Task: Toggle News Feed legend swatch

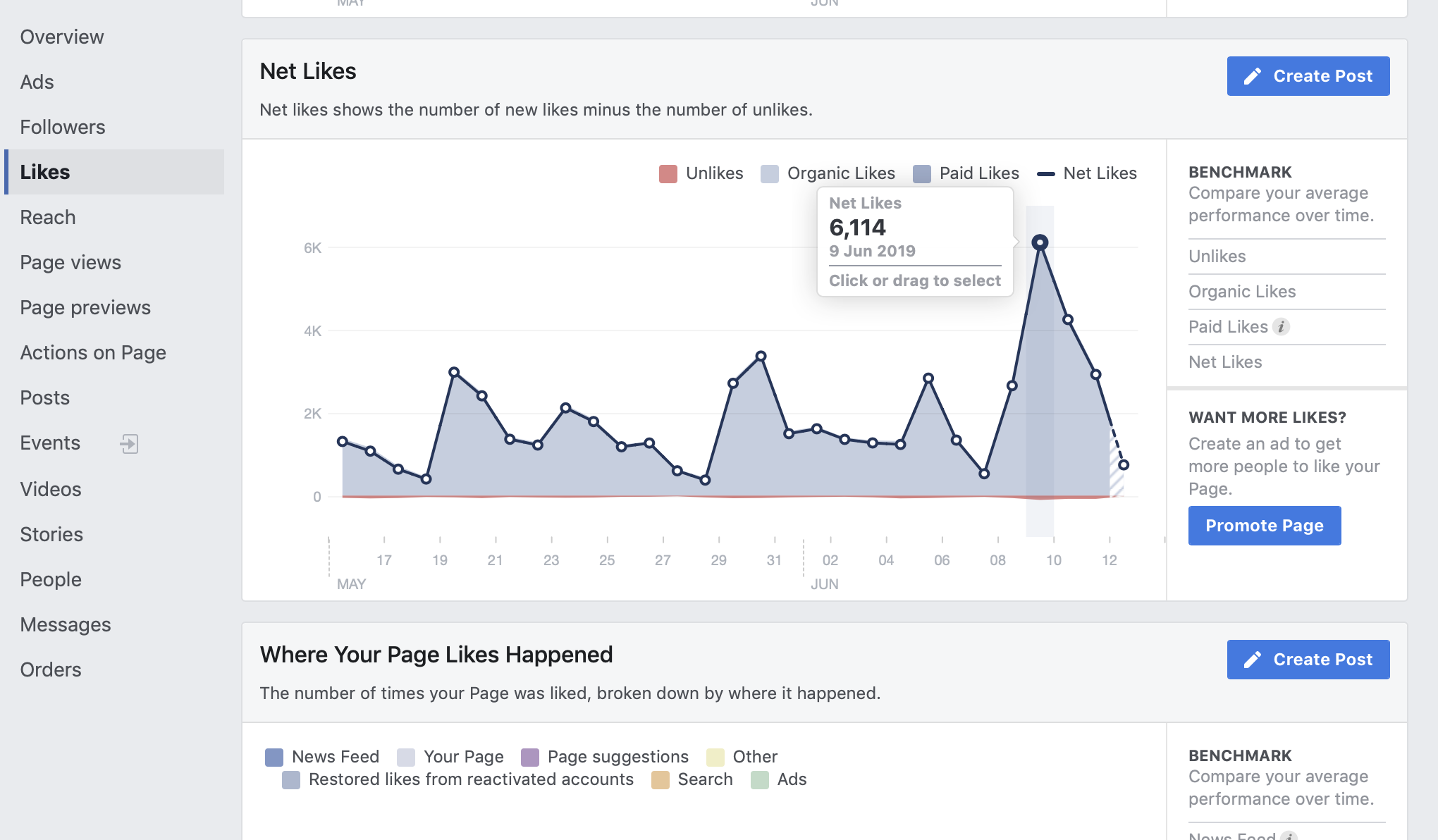Action: pyautogui.click(x=274, y=757)
